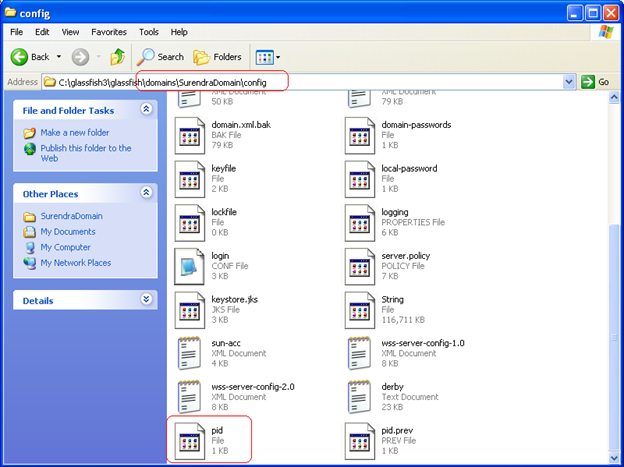Click Publish this folder to the Web
The image size is (624, 467).
pos(86,153)
